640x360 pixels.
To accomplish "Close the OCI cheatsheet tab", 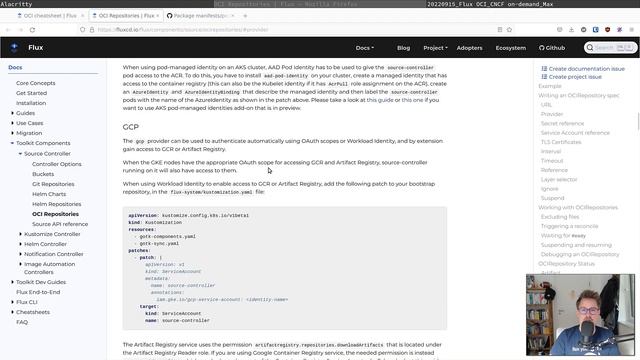I will 82,16.
